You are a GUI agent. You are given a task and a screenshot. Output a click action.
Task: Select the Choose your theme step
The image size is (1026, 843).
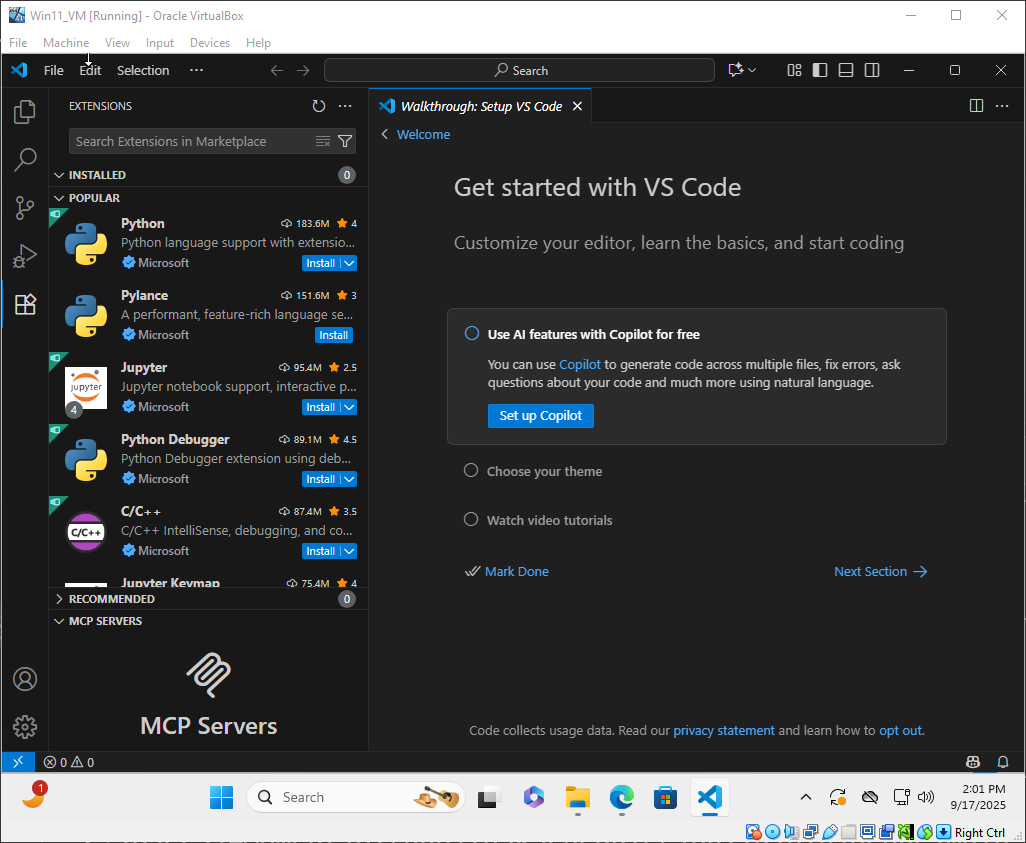tap(544, 471)
